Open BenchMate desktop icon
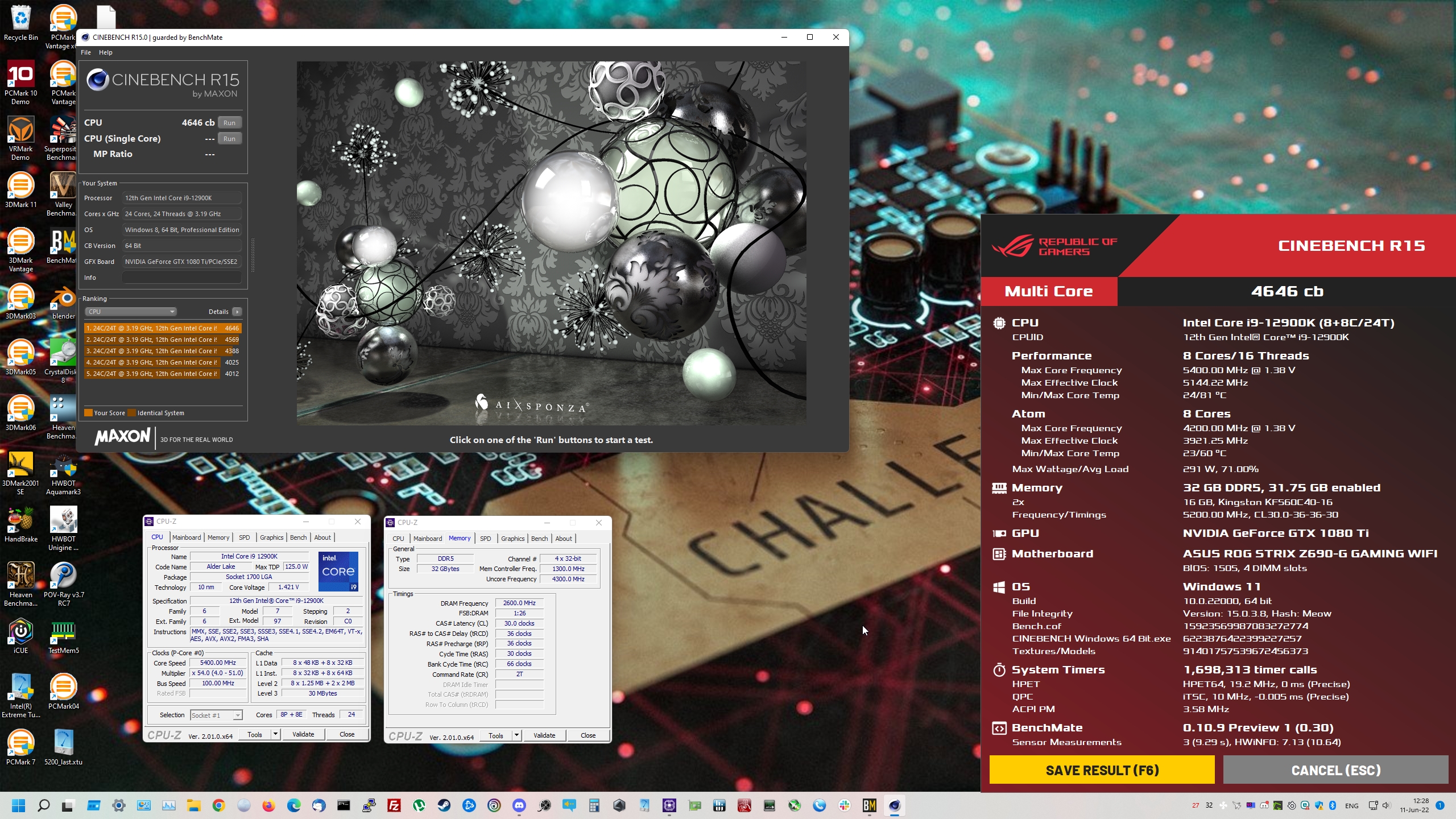This screenshot has width=1456, height=819. [63, 246]
